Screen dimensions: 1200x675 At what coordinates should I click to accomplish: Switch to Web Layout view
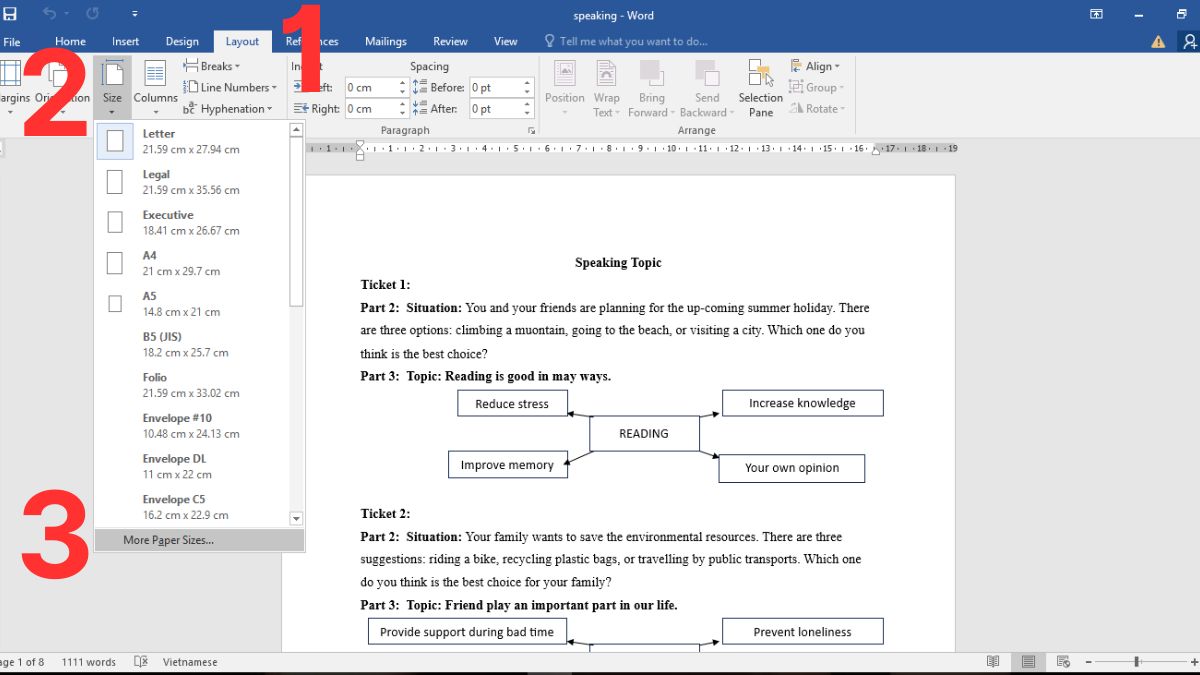click(x=1062, y=662)
